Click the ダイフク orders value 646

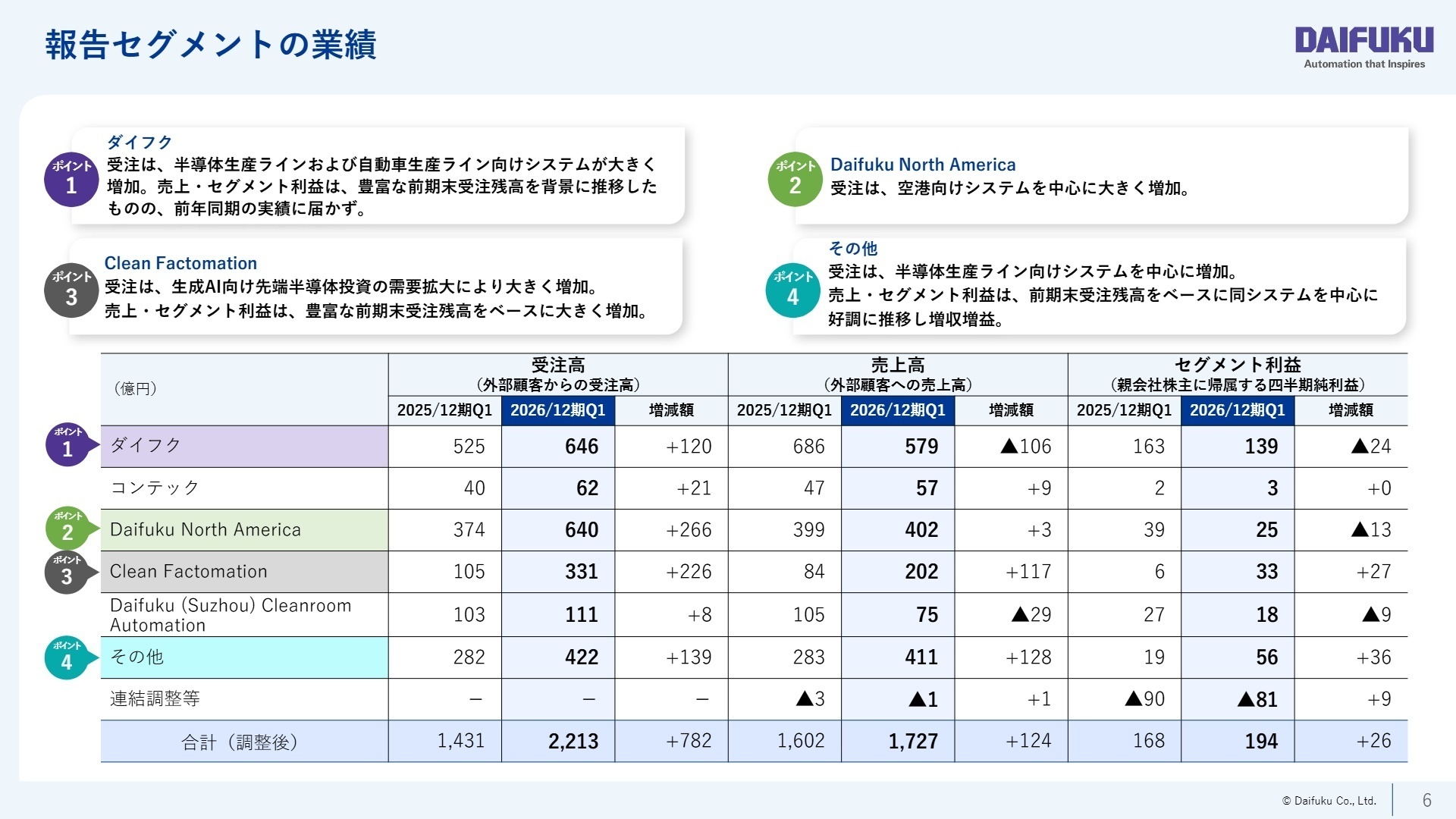click(x=582, y=446)
